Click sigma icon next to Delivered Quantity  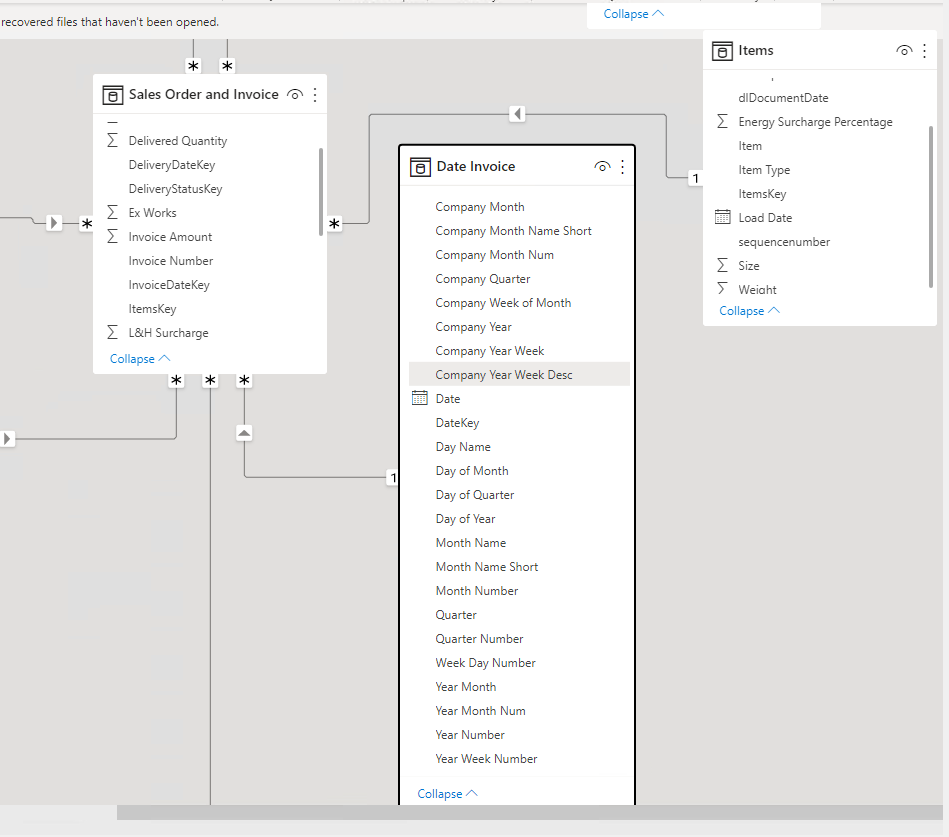(113, 140)
